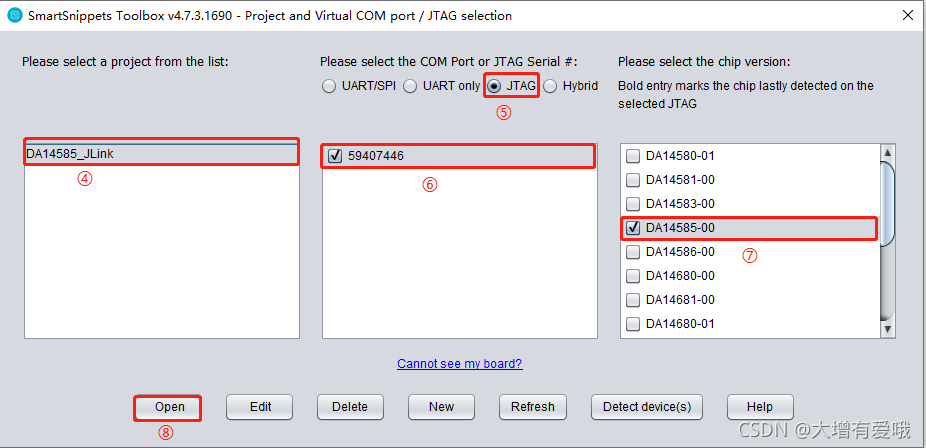Click Detect device(s) button

pyautogui.click(x=647, y=407)
